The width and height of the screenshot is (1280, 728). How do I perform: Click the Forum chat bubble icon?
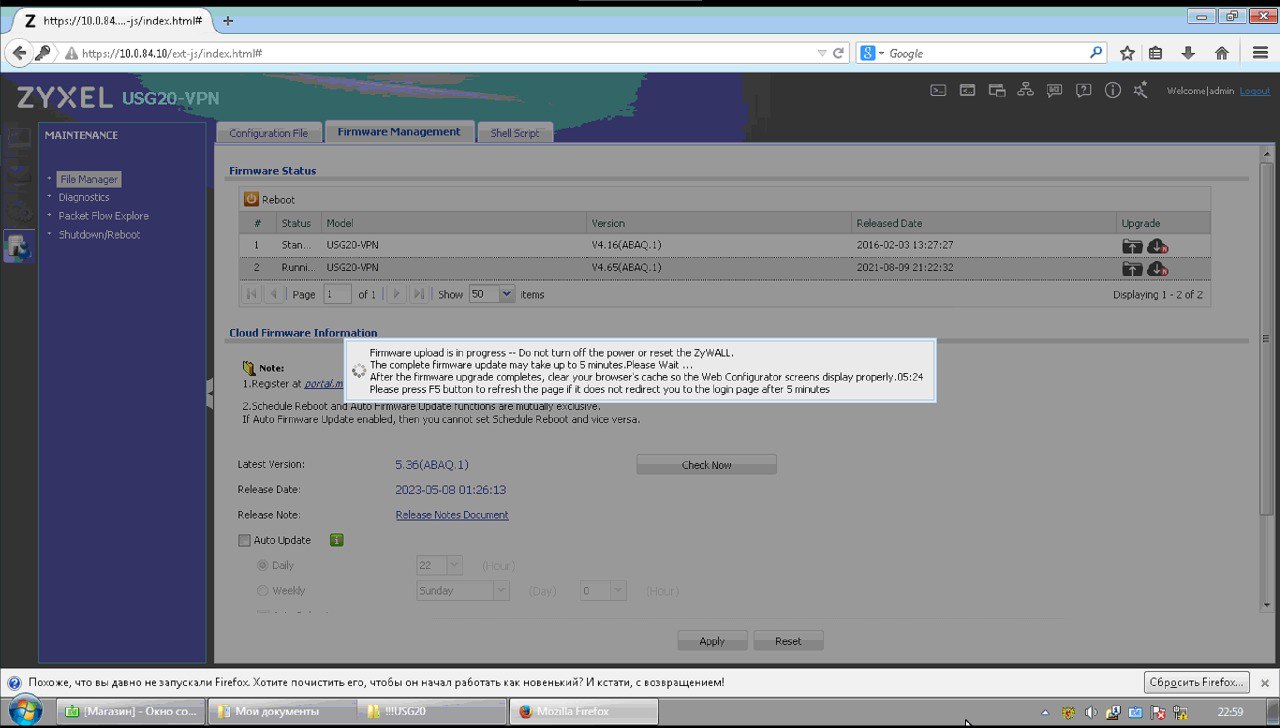1054,90
